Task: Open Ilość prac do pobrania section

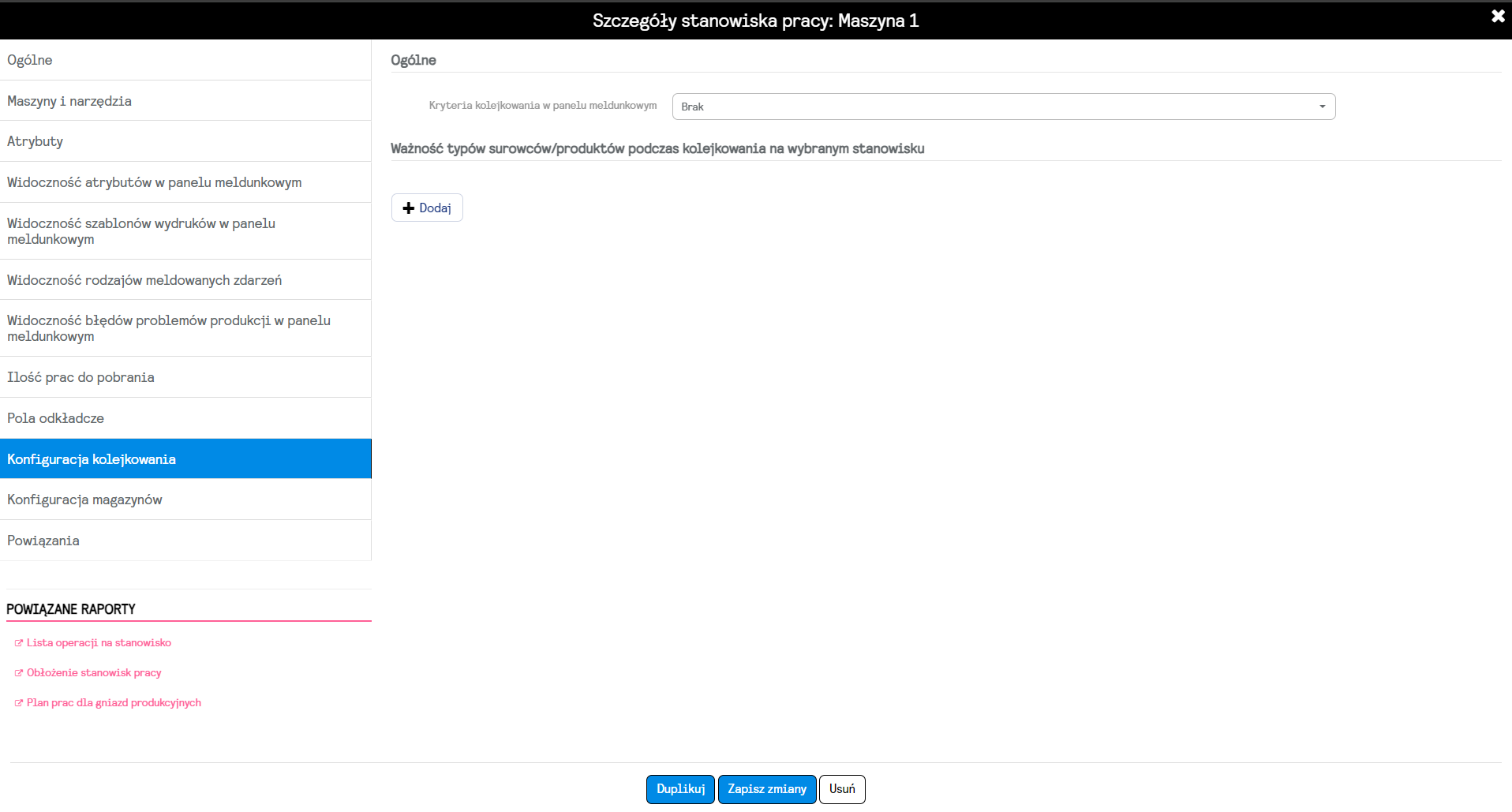Action: pyautogui.click(x=185, y=377)
